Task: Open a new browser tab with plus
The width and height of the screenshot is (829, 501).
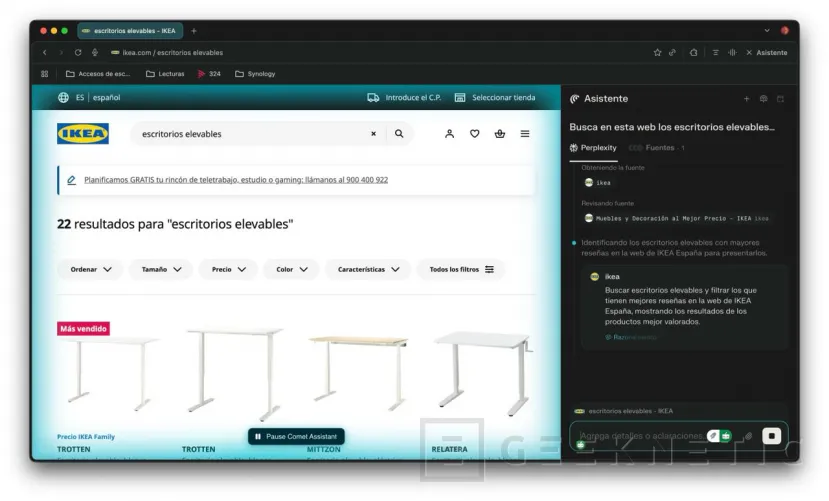Action: coord(194,31)
